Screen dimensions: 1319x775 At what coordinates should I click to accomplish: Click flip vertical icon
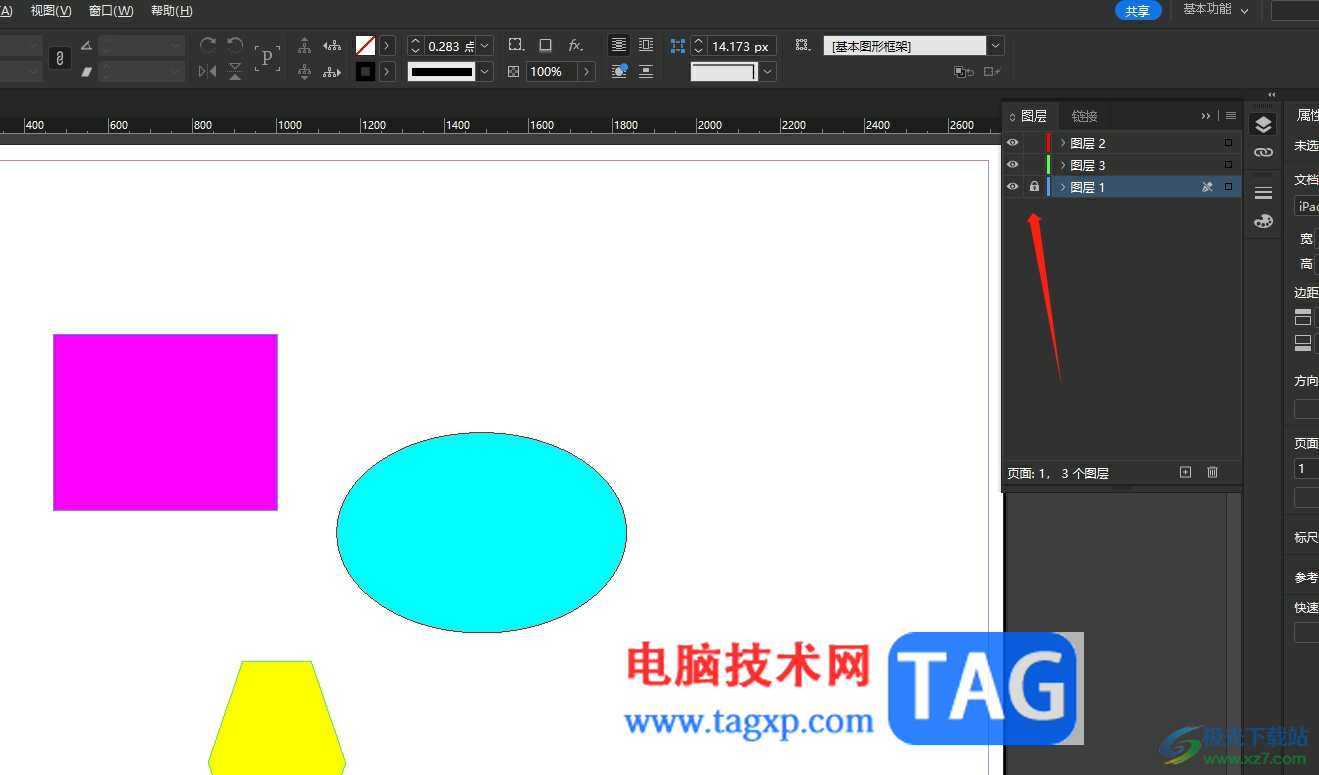pos(235,71)
